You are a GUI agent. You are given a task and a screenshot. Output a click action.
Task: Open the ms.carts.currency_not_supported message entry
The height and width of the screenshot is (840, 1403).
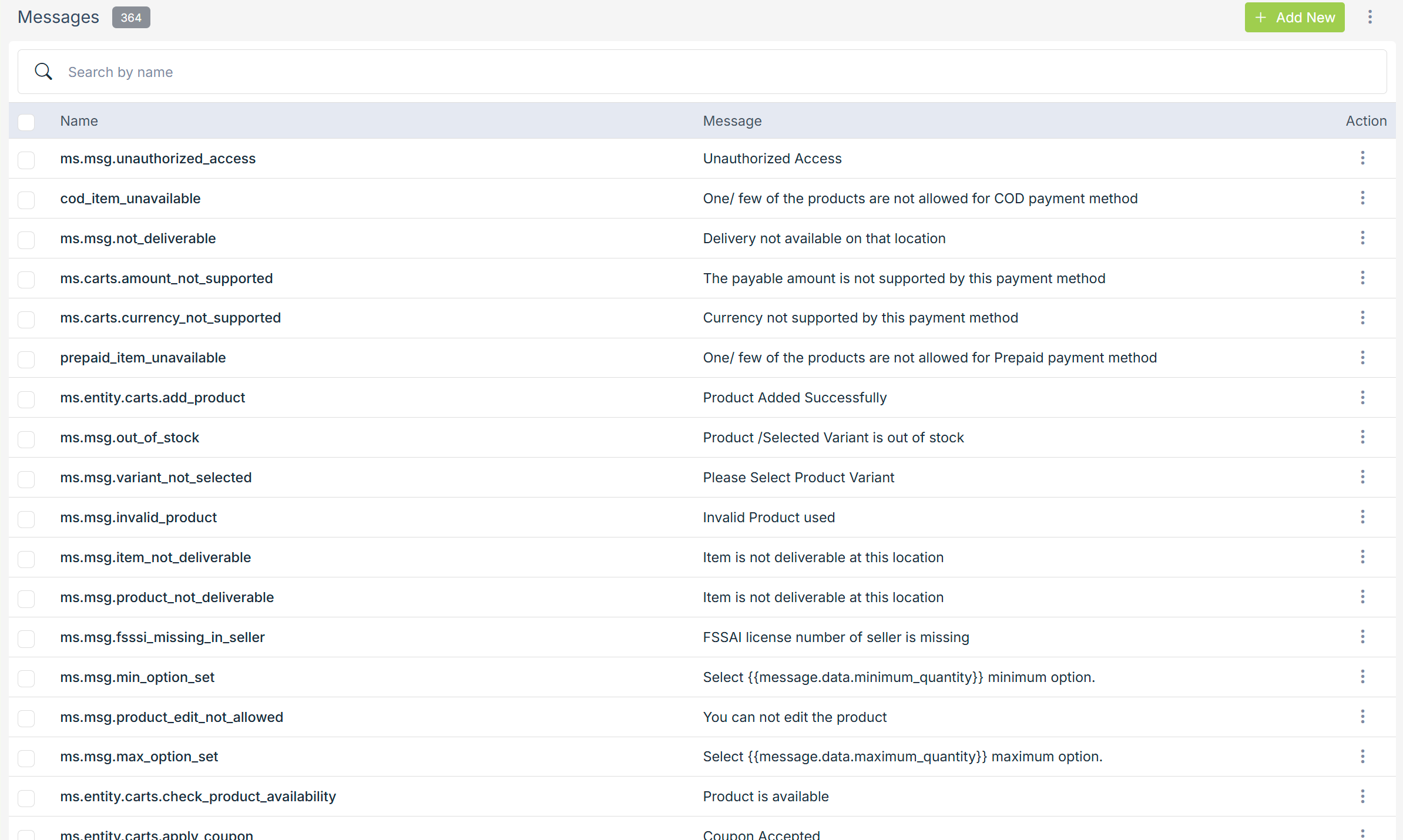[170, 318]
